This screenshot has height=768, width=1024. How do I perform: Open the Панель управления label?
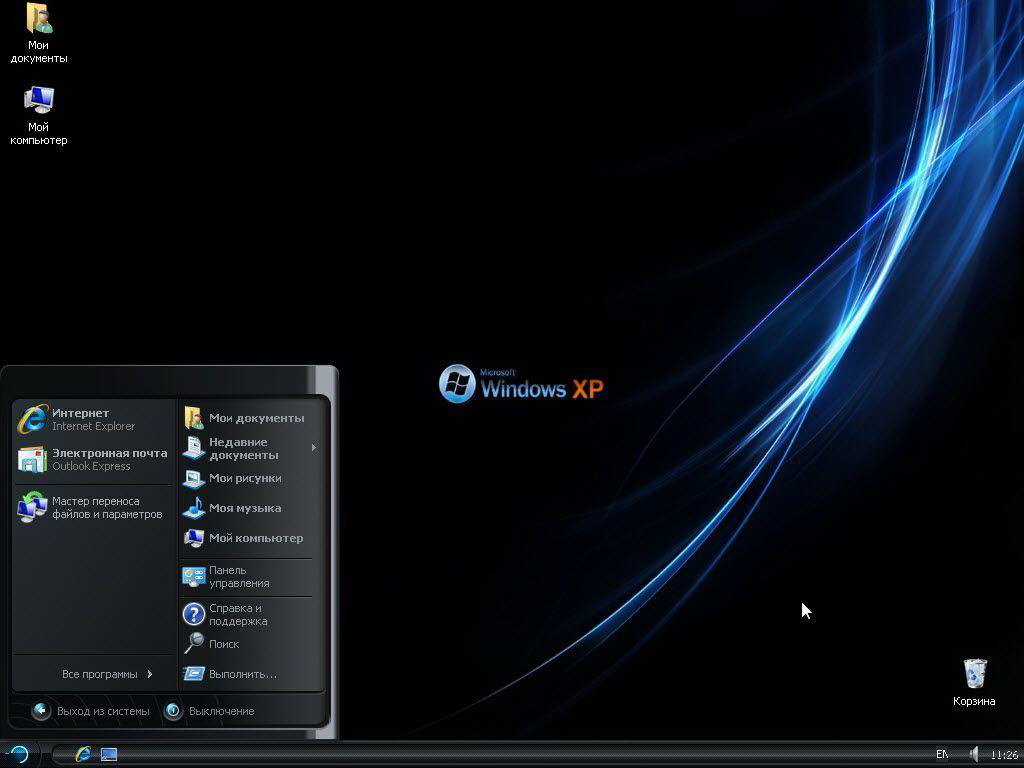pyautogui.click(x=239, y=577)
